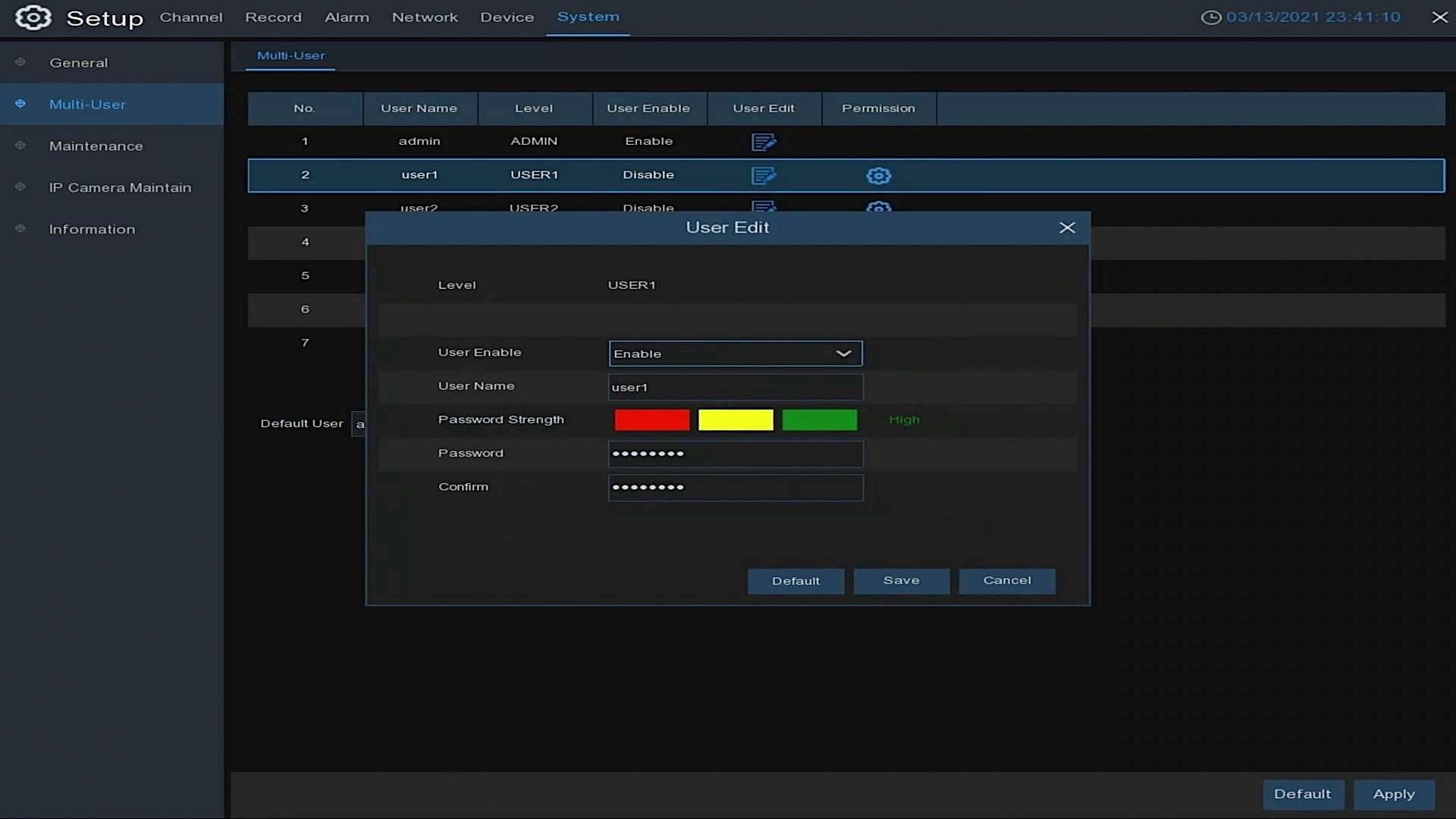Click Apply at the bottom right
Viewport: 1456px width, 819px height.
click(1393, 794)
